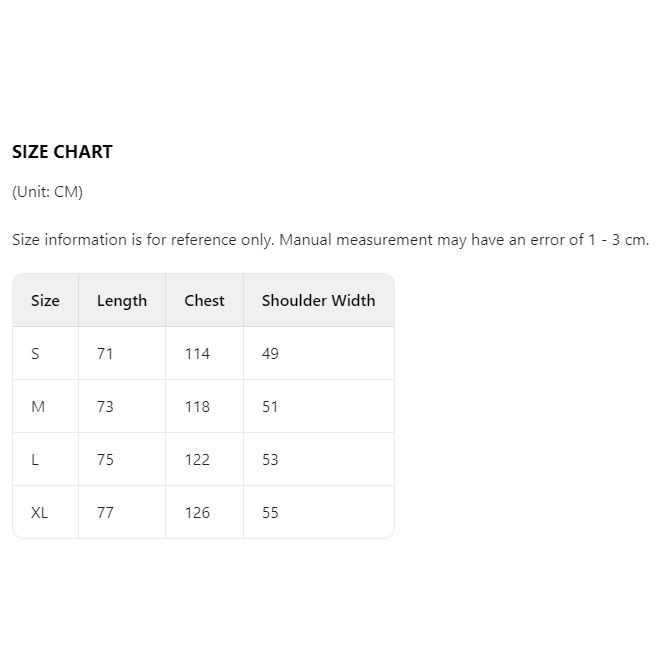
Task: Select the Chest column header
Action: 204,300
